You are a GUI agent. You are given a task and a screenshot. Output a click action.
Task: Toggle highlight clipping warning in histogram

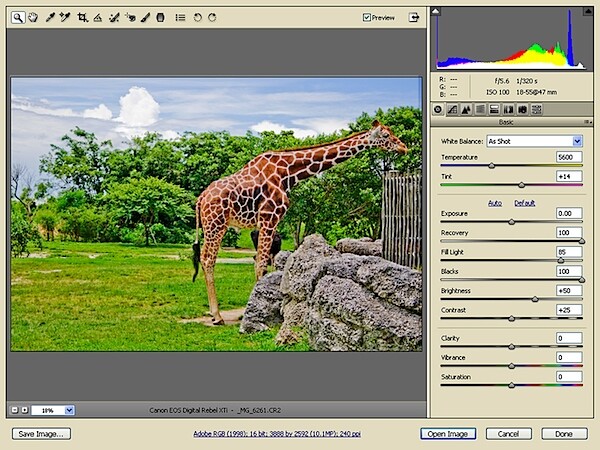click(588, 11)
